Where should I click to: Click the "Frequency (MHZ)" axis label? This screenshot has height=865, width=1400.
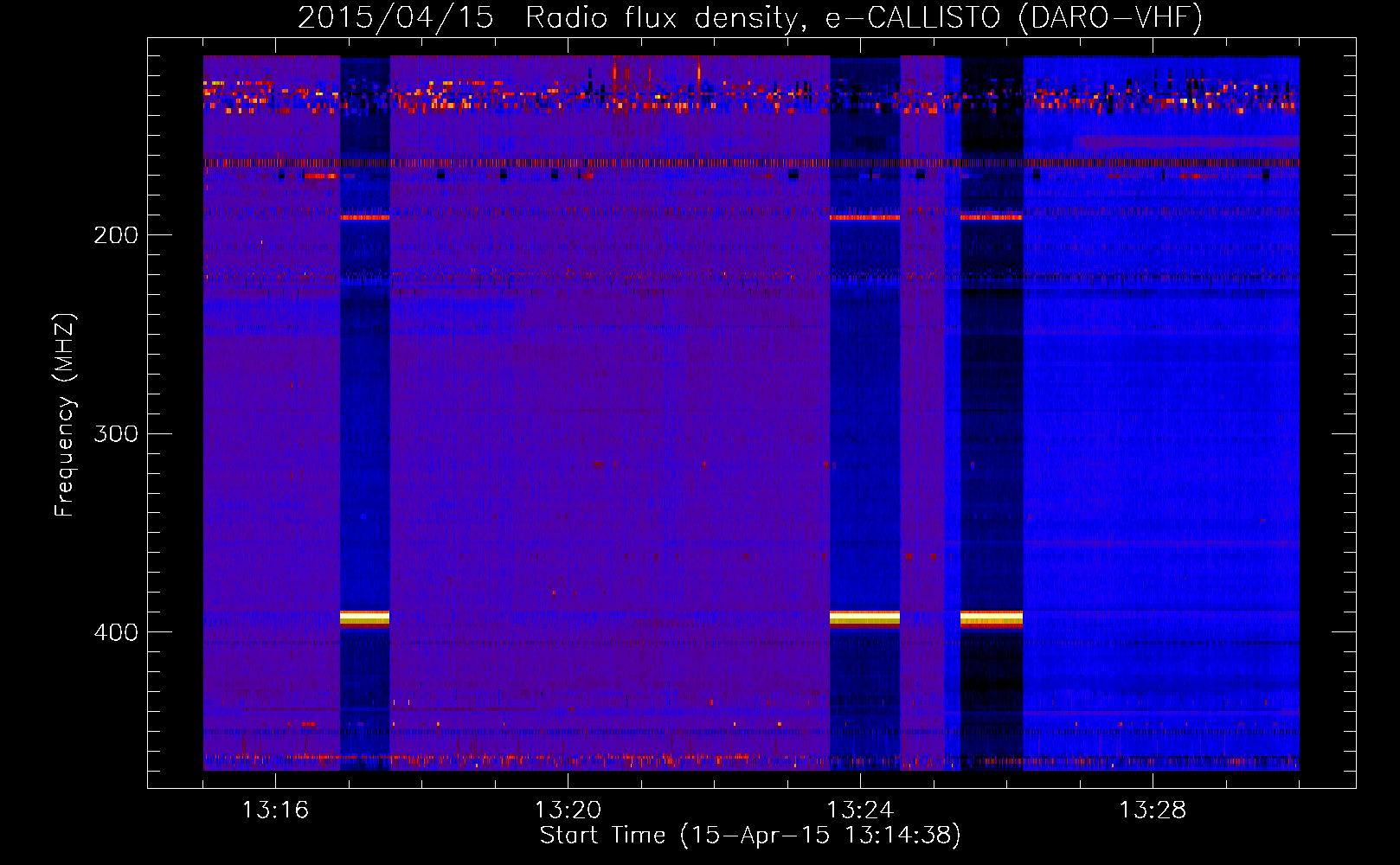click(x=65, y=415)
